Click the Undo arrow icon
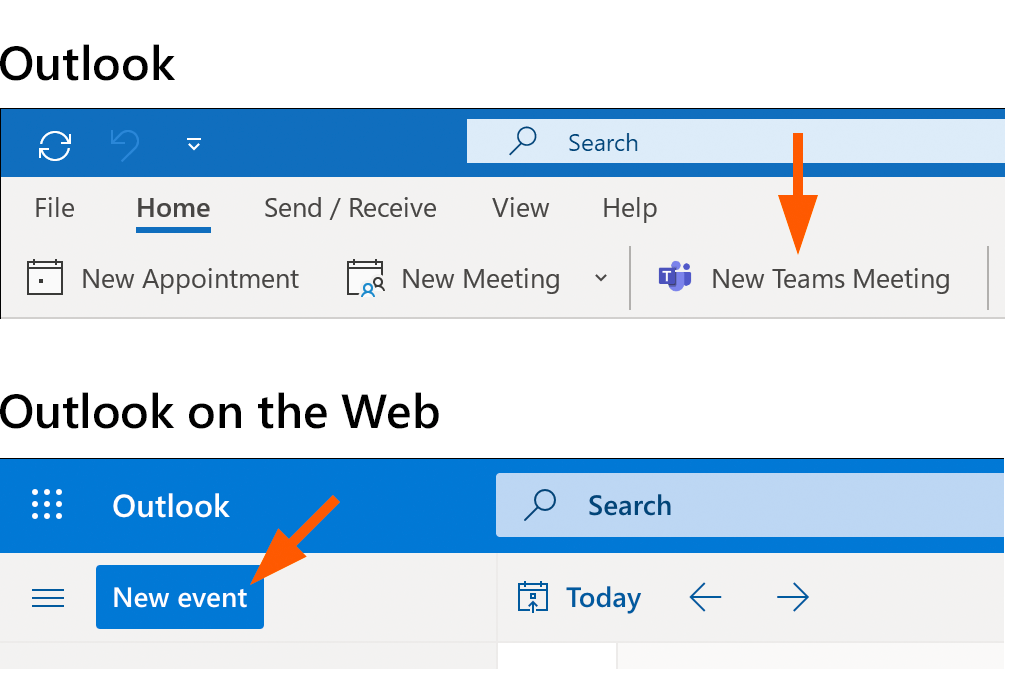 125,145
